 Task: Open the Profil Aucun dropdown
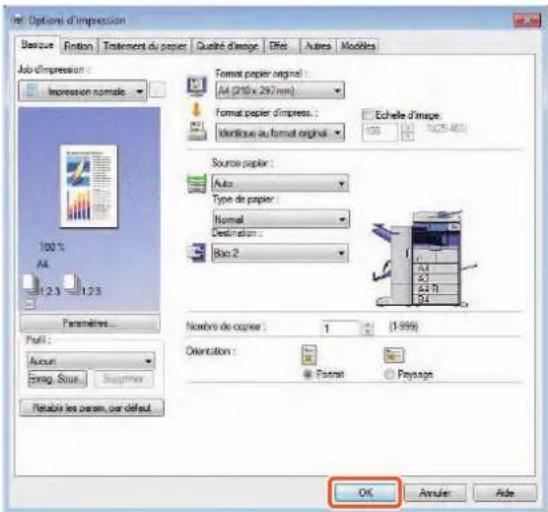point(91,361)
